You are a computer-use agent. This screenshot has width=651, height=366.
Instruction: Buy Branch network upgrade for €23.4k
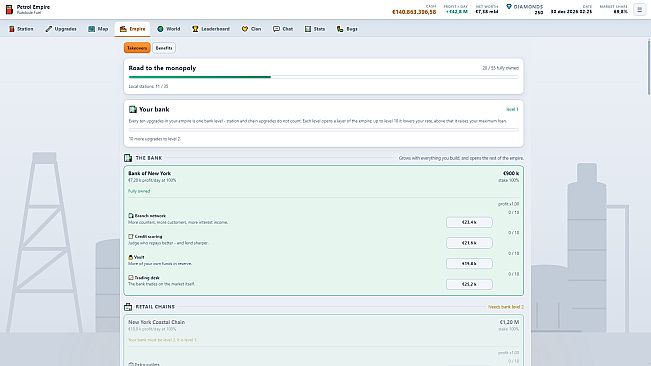(x=469, y=222)
